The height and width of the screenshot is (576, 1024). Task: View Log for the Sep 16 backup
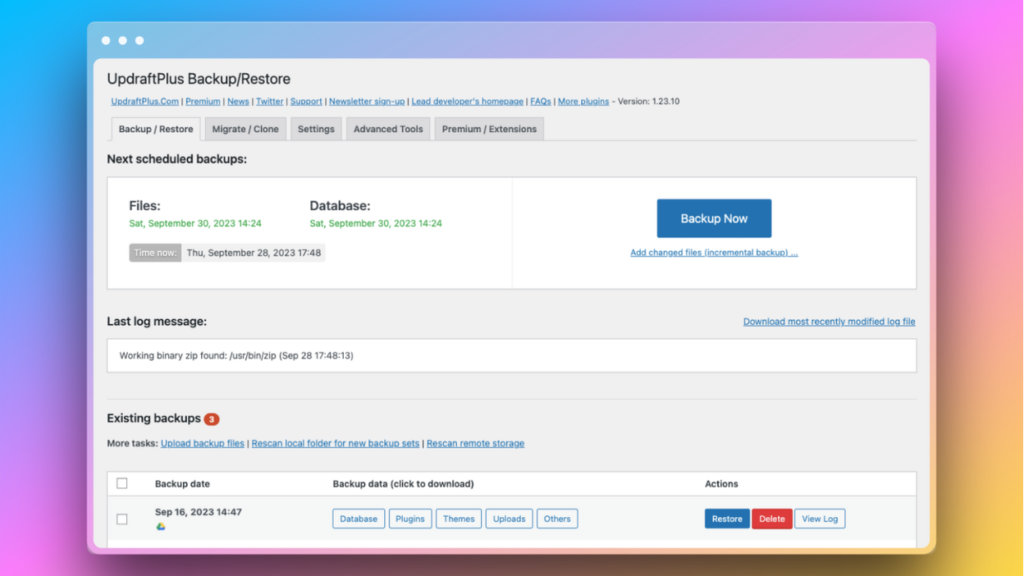820,519
